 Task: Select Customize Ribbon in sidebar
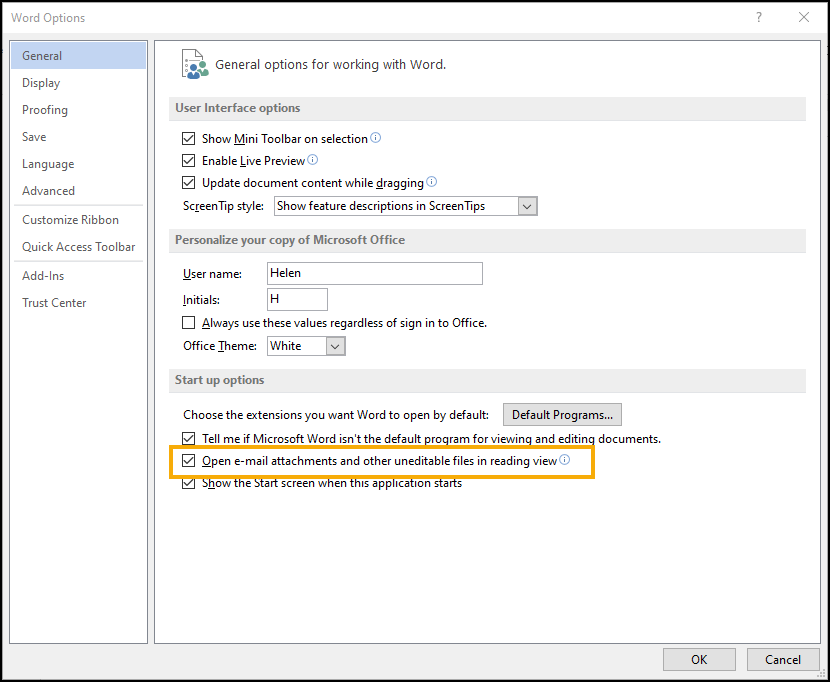(70, 220)
